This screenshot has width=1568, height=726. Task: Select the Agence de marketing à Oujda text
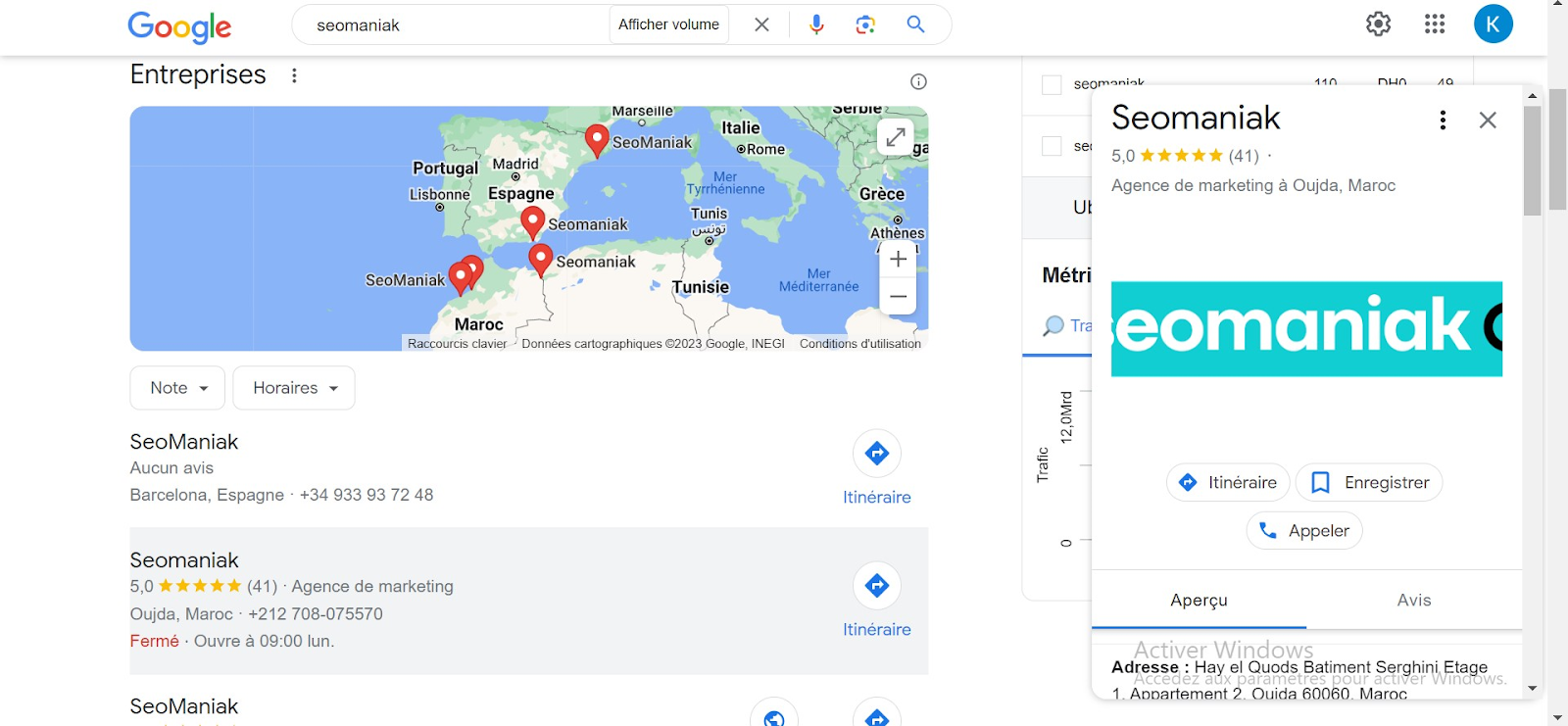coord(1253,185)
